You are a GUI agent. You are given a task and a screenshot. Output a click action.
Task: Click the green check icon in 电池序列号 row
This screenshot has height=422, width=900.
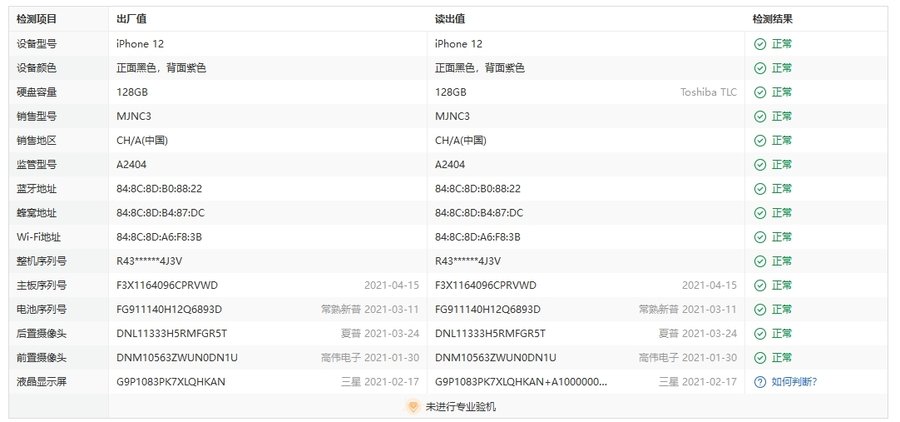(760, 309)
